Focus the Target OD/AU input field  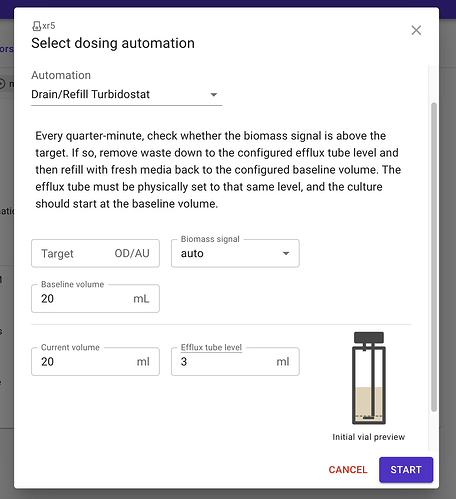point(95,253)
